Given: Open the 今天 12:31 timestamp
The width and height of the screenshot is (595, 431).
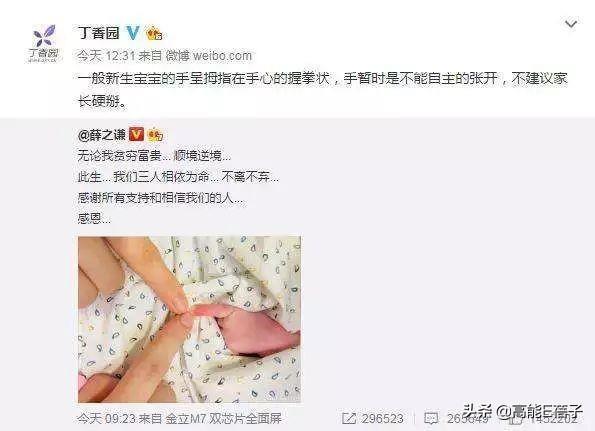Looking at the screenshot, I should tap(107, 56).
